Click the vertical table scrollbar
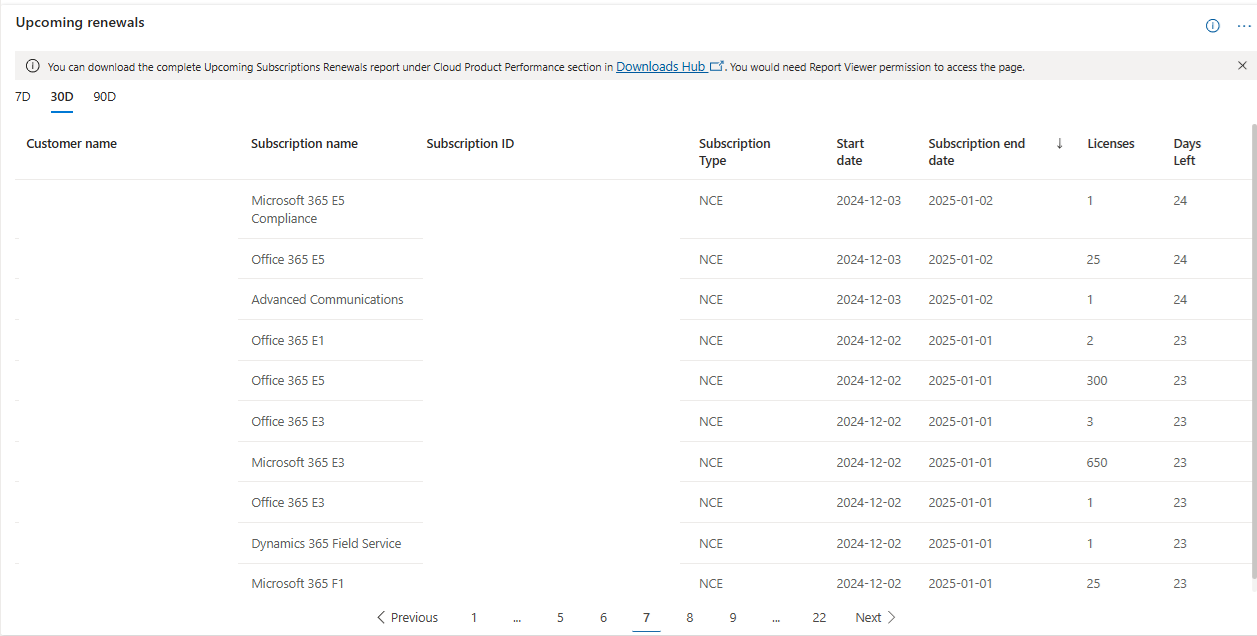The width and height of the screenshot is (1257, 636). (x=1254, y=350)
